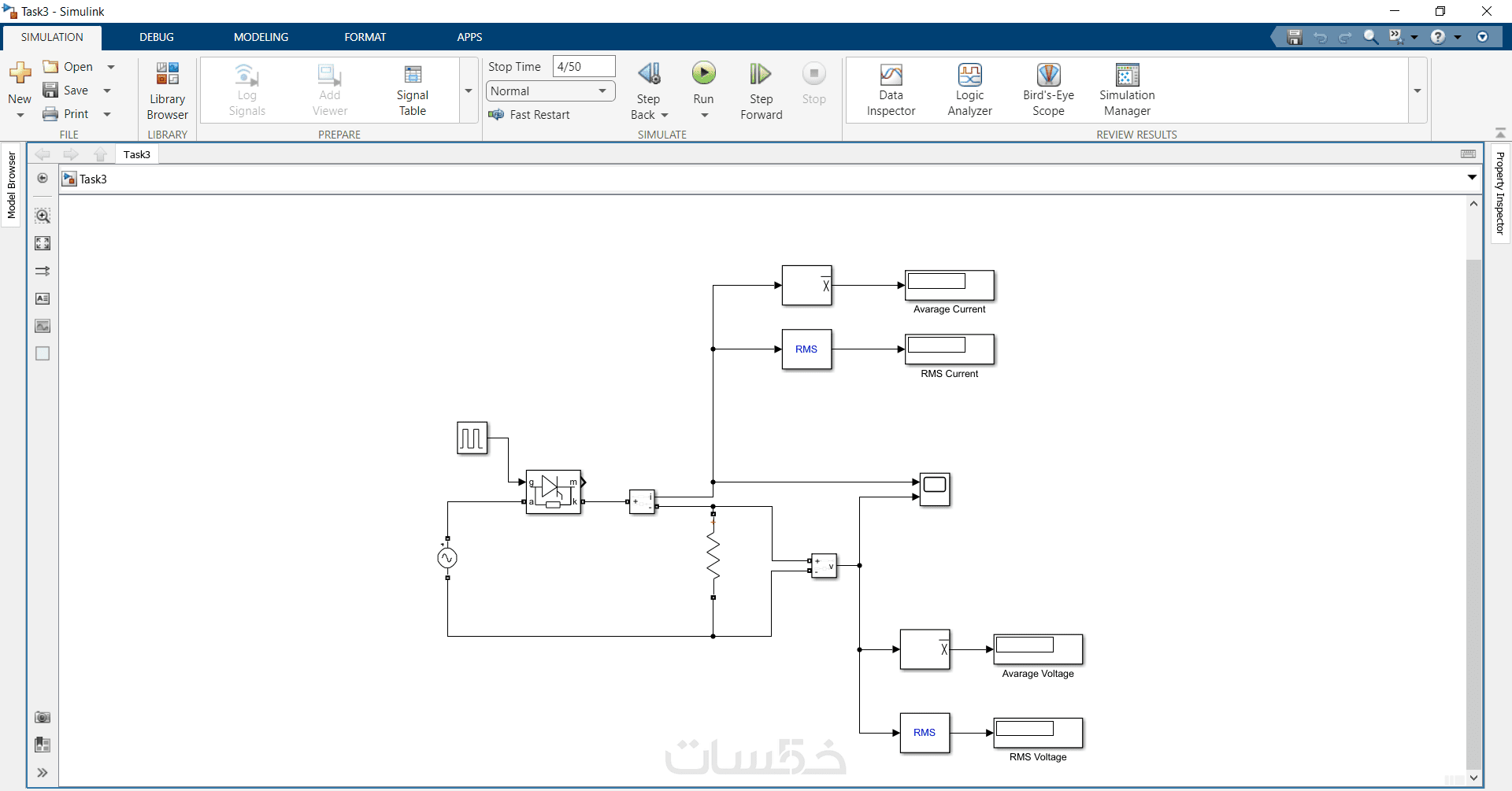Navigate forward in the model hierarchy

(x=71, y=154)
